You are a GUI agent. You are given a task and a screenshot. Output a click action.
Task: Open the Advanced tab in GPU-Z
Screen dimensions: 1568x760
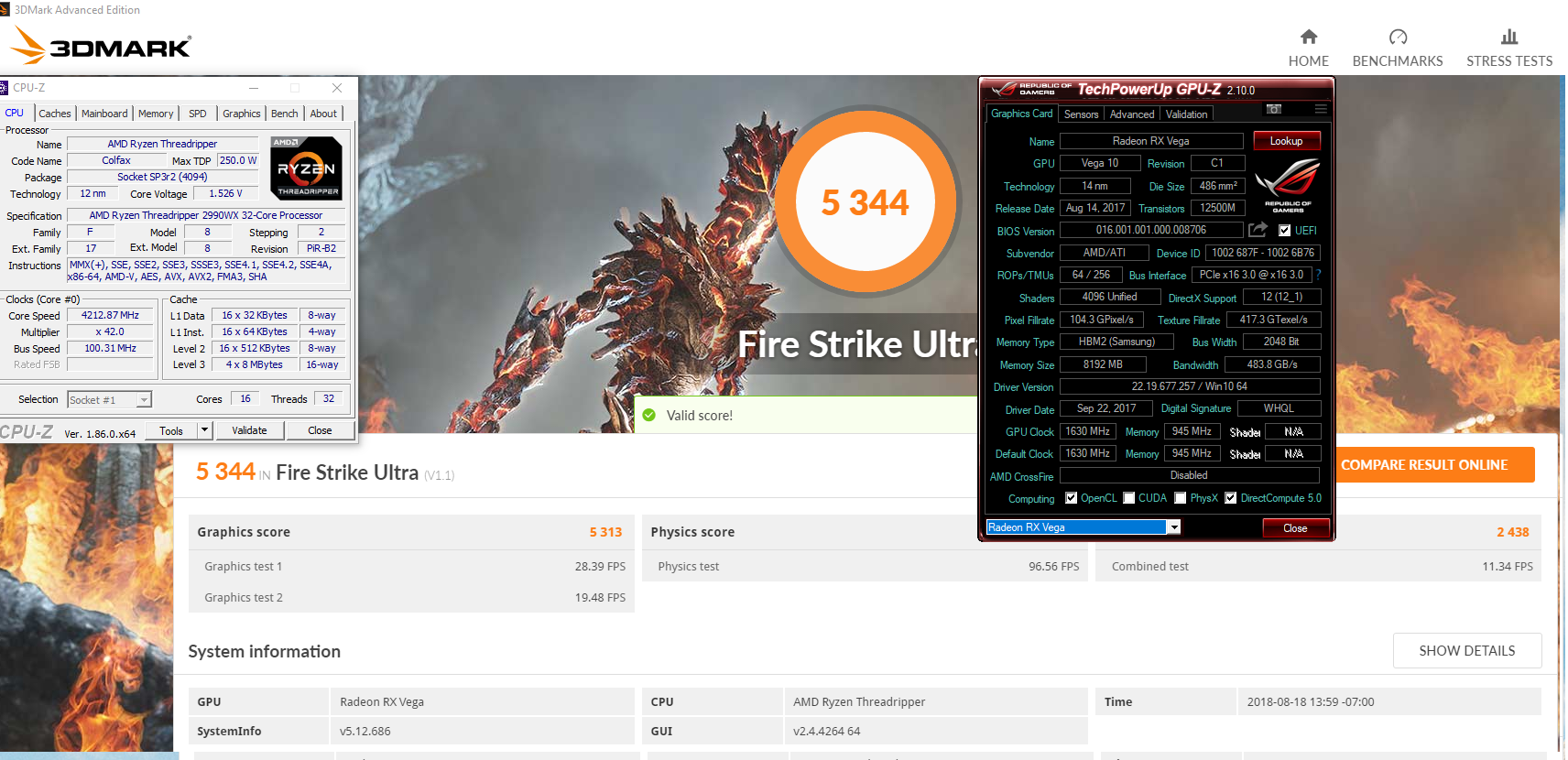pos(1132,114)
